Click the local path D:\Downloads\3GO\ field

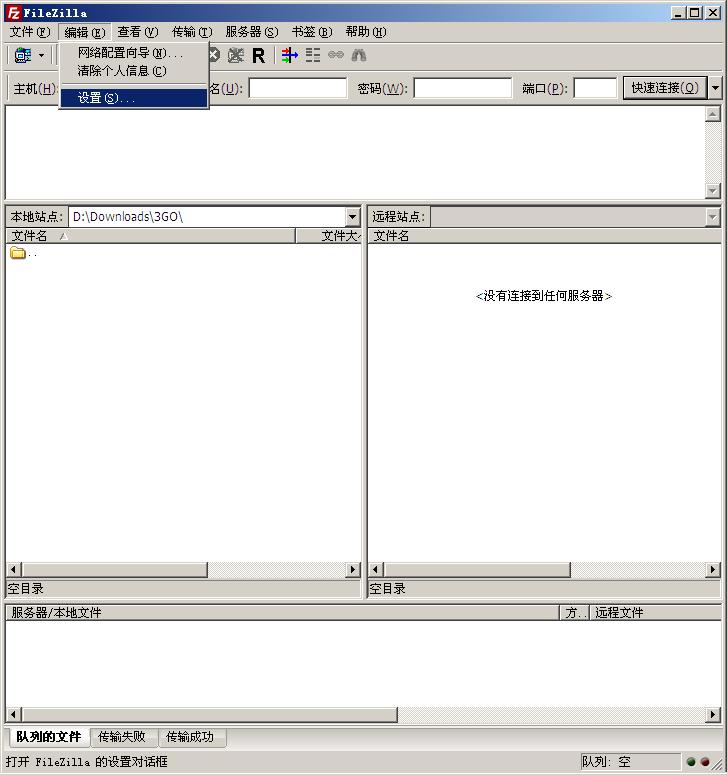pyautogui.click(x=208, y=216)
